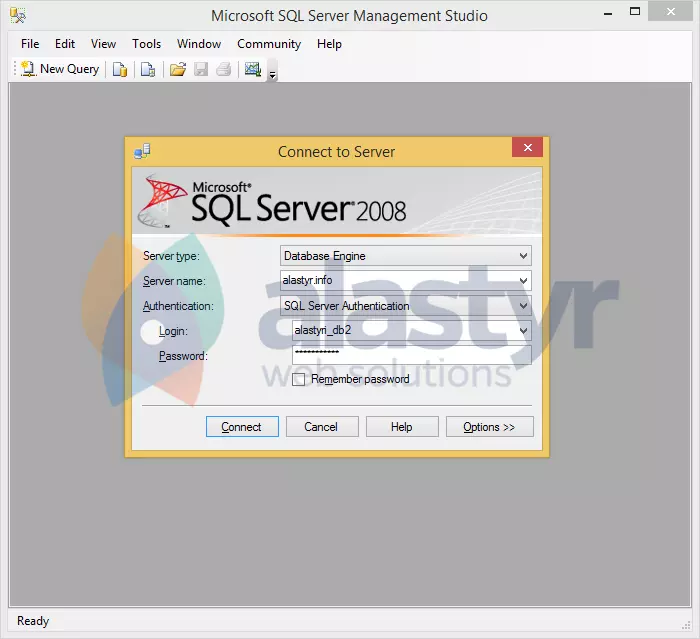This screenshot has height=639, width=700.
Task: Open the Community menu
Action: [x=269, y=44]
